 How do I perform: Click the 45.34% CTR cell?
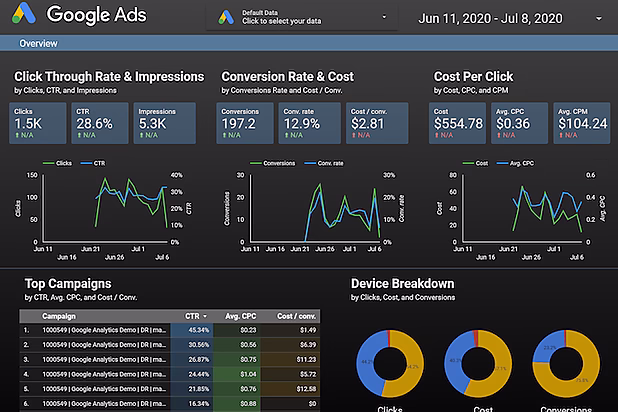pos(192,330)
